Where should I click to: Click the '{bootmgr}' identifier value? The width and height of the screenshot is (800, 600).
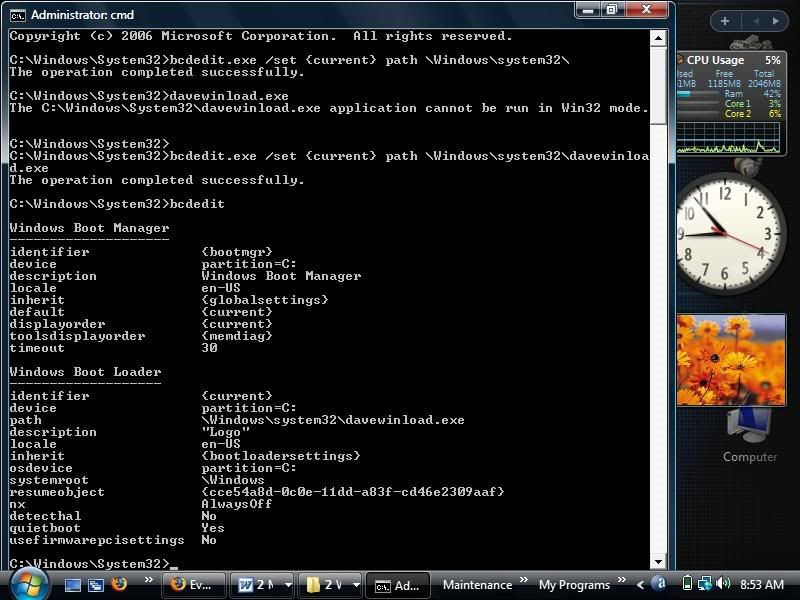[237, 252]
